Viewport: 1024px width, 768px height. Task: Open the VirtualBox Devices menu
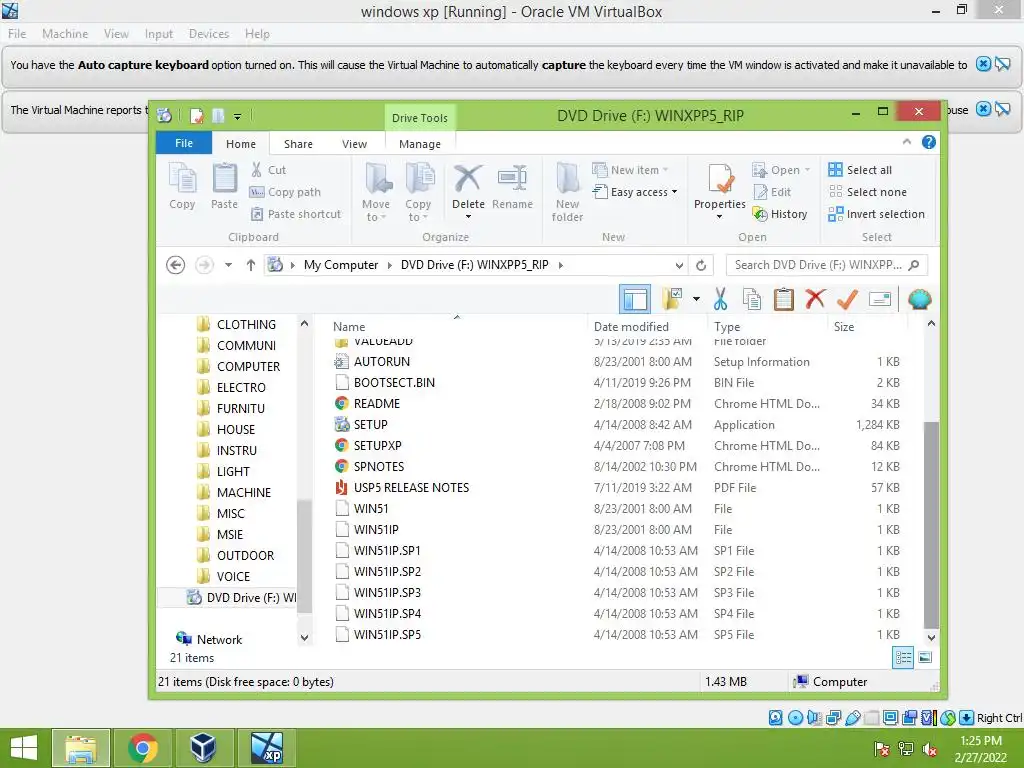tap(208, 34)
